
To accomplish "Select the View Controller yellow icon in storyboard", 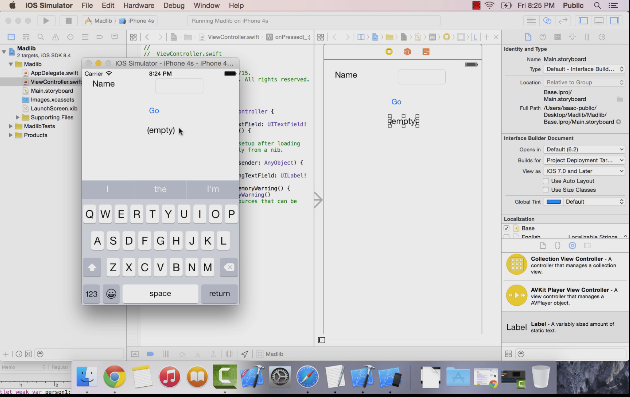I will tap(389, 51).
